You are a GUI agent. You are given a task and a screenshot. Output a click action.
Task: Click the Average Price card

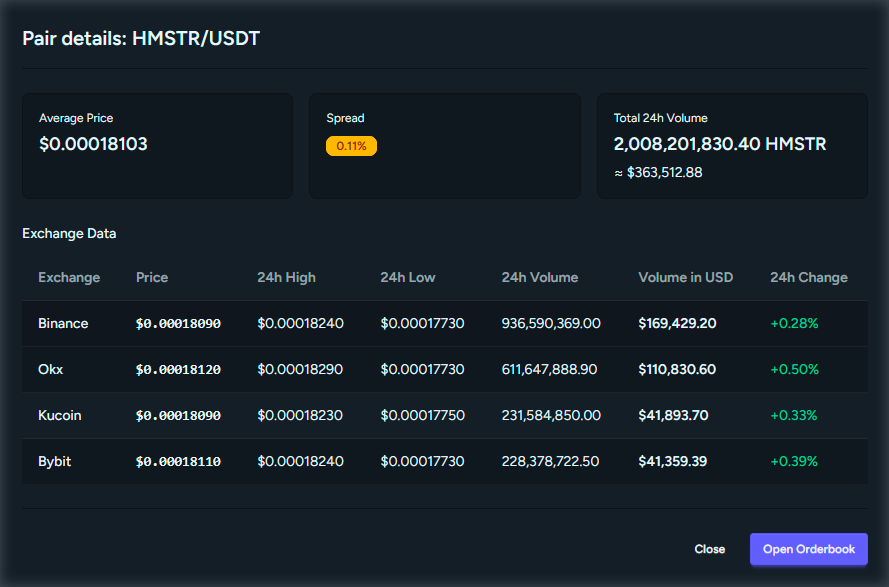pos(157,145)
